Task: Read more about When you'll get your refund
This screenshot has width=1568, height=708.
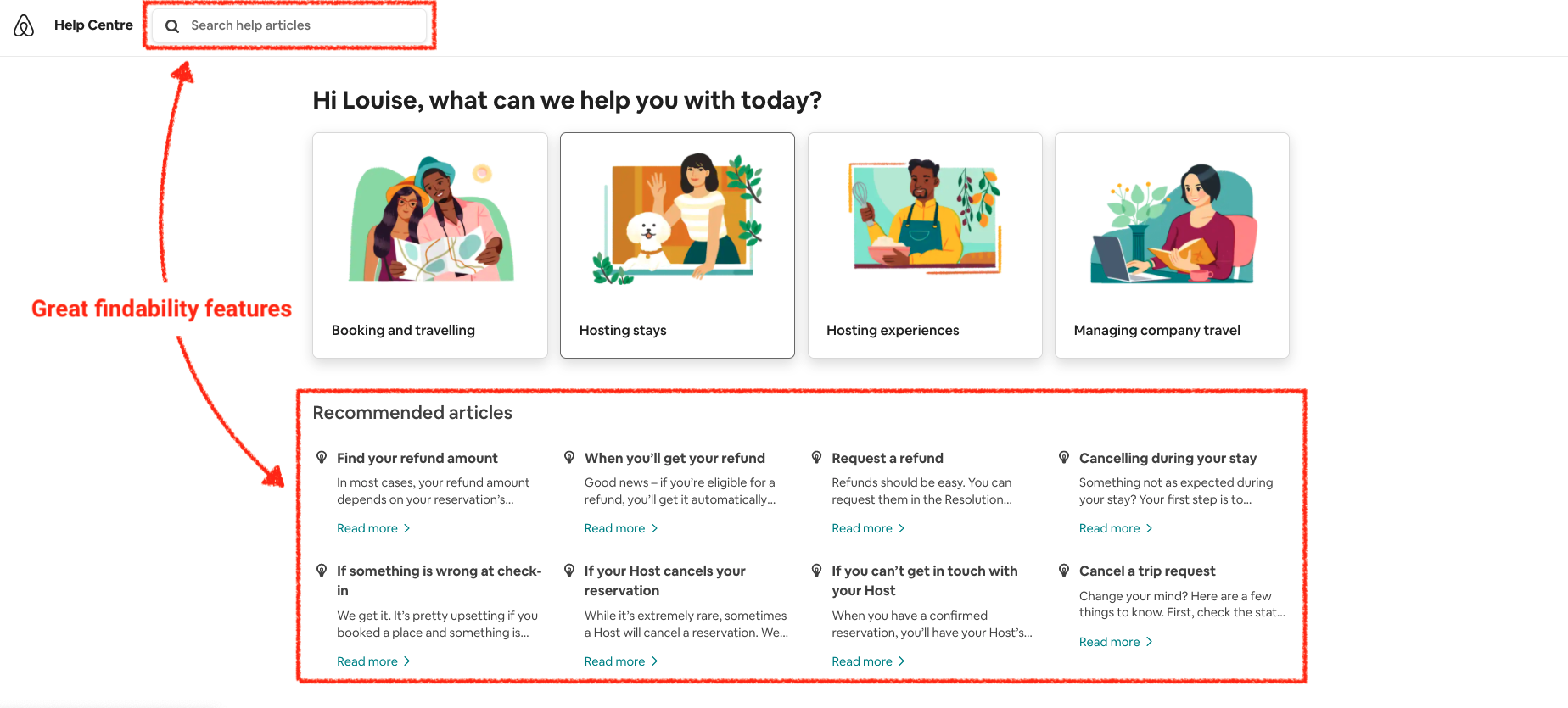Action: coord(615,527)
